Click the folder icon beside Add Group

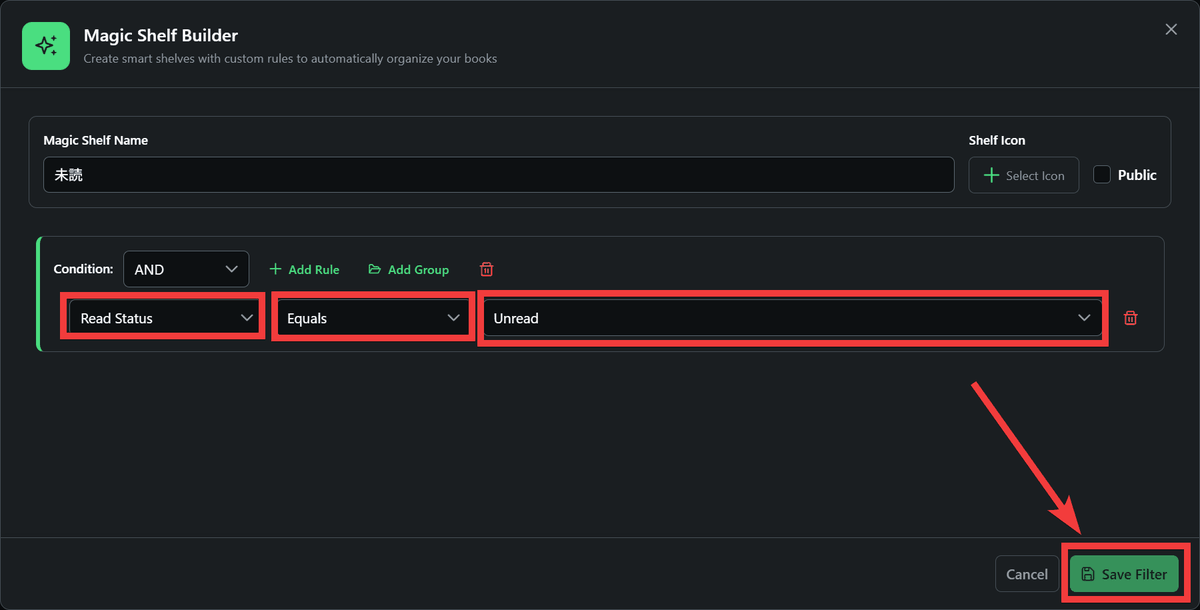click(x=375, y=269)
